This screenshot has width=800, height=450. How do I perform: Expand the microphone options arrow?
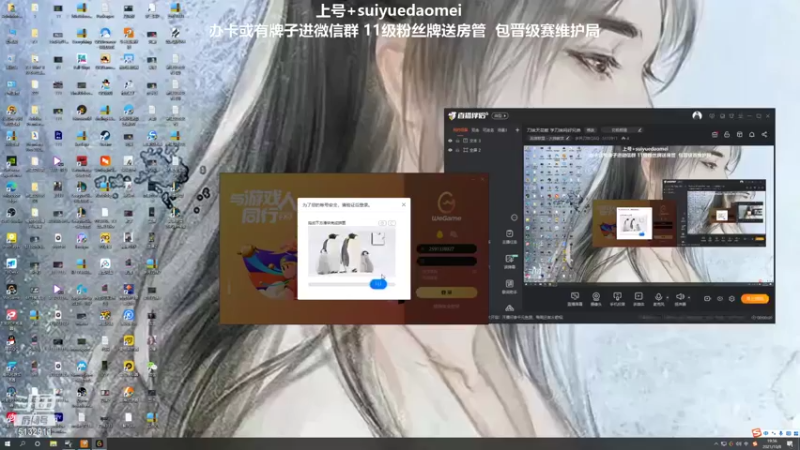pyautogui.click(x=667, y=297)
